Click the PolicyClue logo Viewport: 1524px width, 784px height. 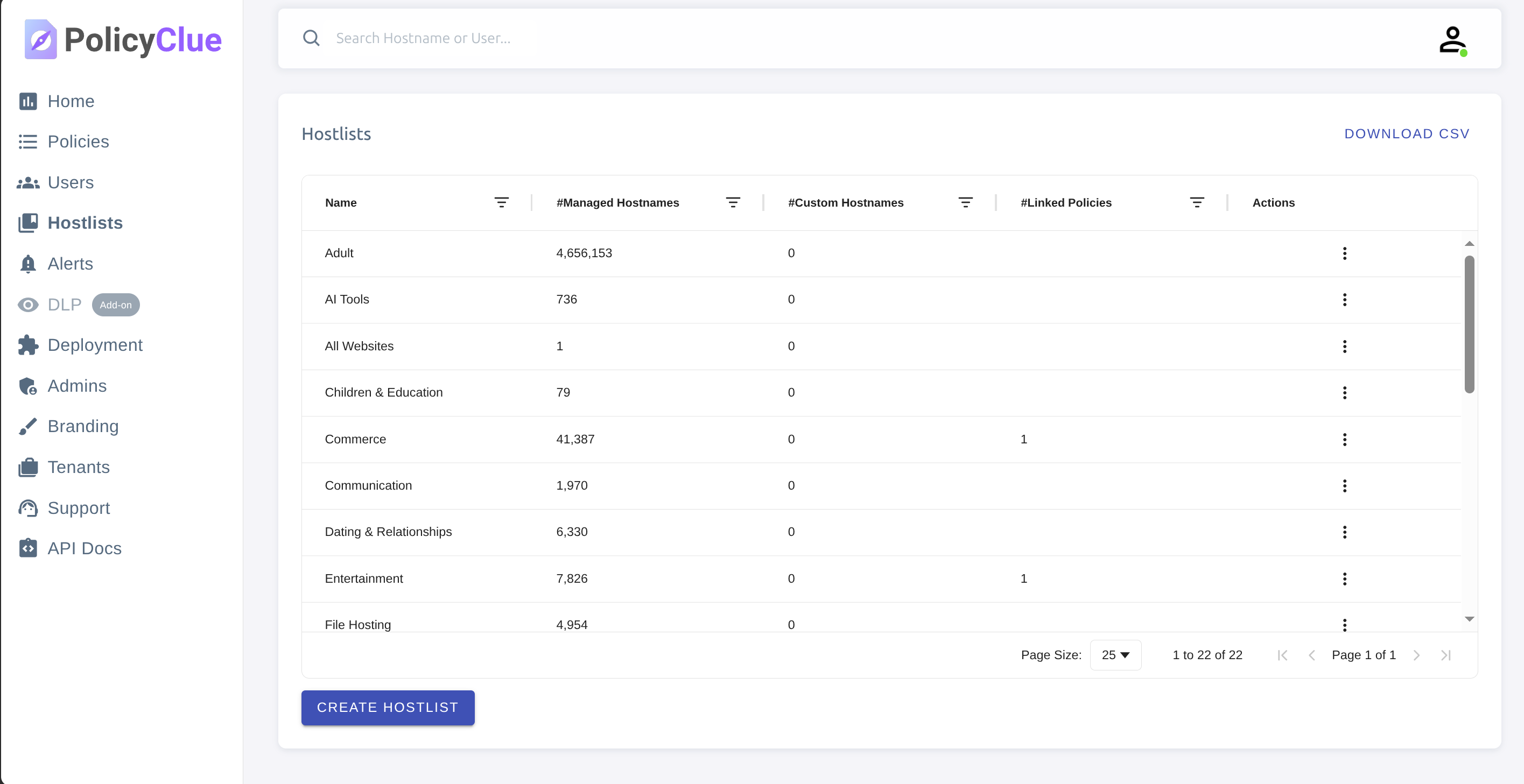tap(122, 40)
